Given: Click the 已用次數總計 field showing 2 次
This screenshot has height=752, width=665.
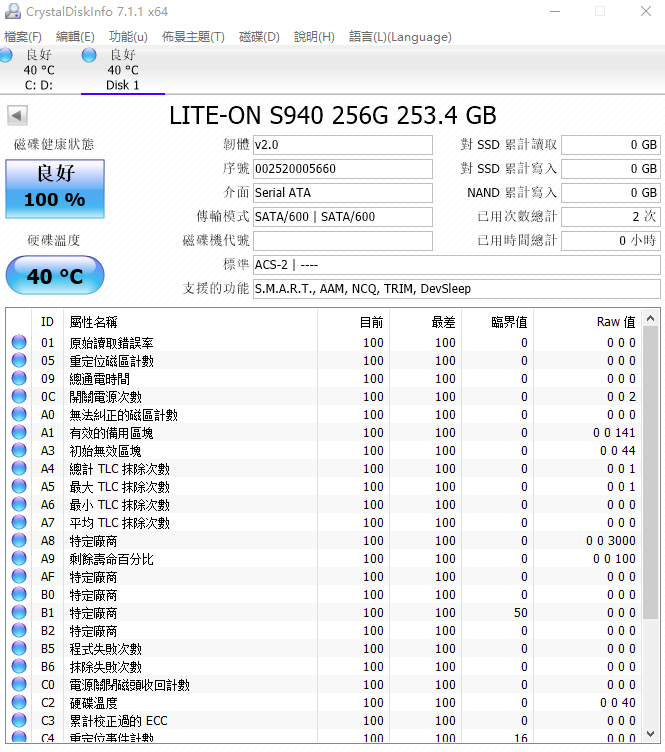Looking at the screenshot, I should click(x=611, y=216).
